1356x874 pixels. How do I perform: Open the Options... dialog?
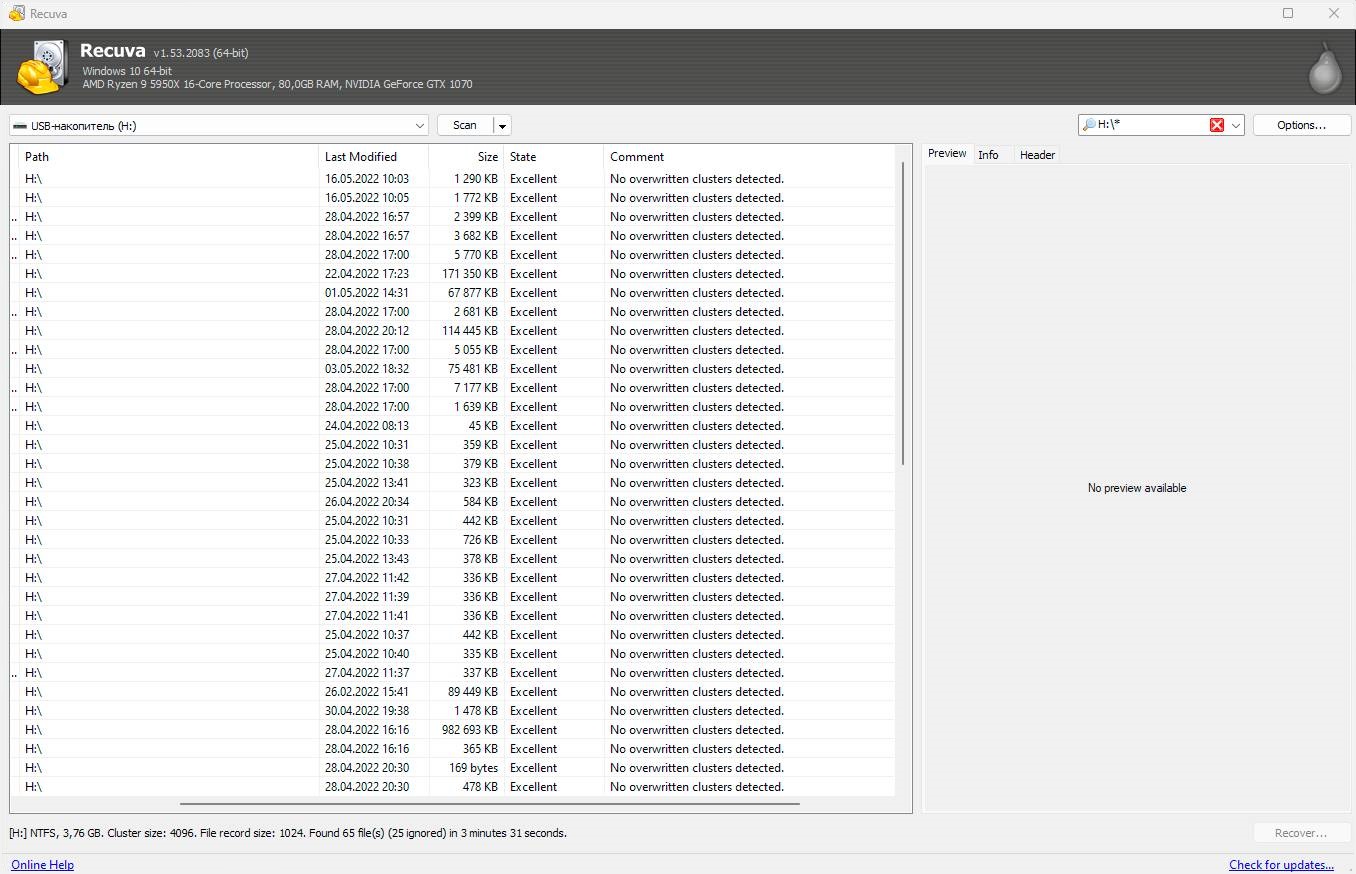coord(1301,125)
